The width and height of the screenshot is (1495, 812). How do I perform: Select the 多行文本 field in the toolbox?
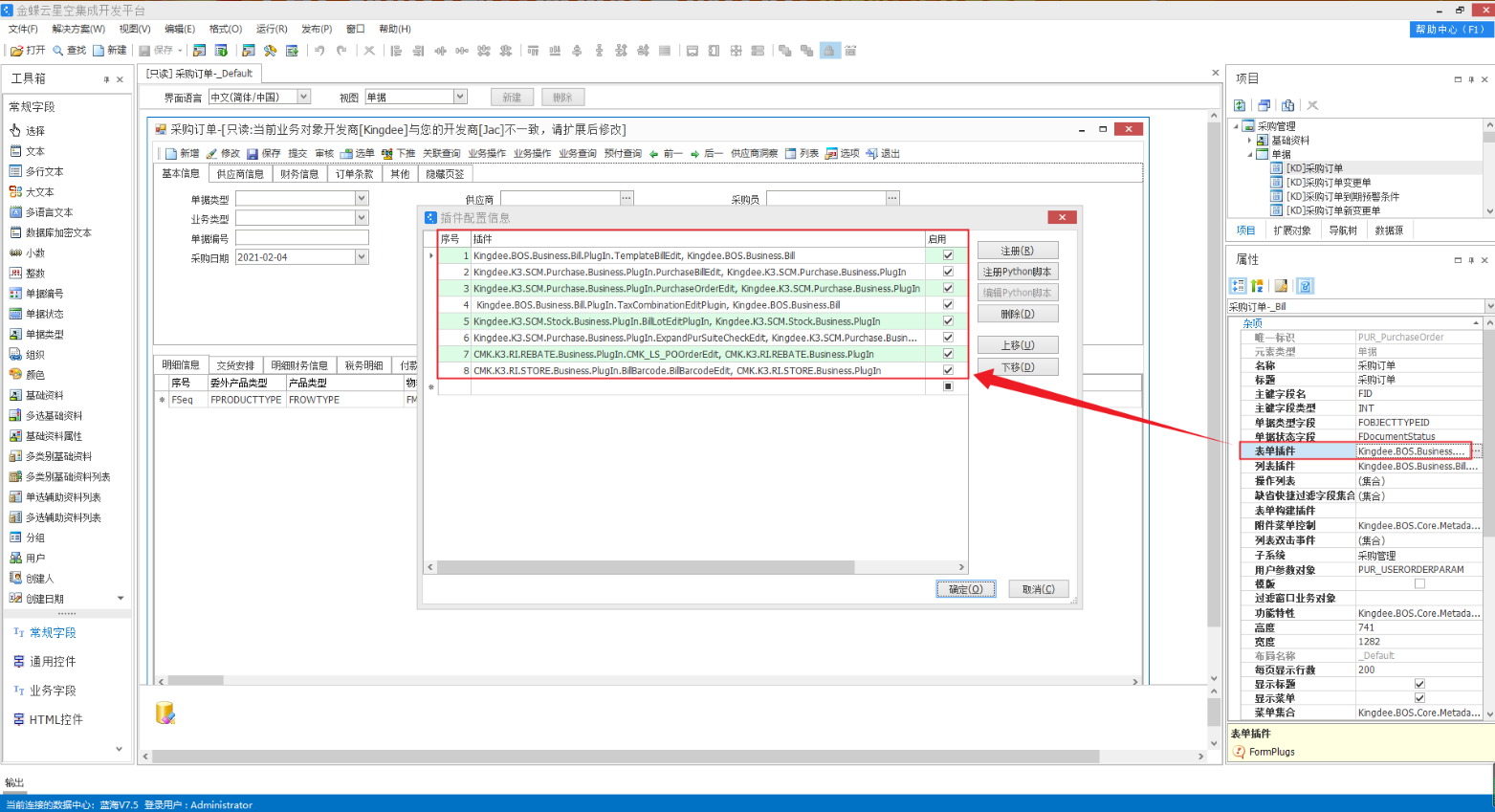36,171
